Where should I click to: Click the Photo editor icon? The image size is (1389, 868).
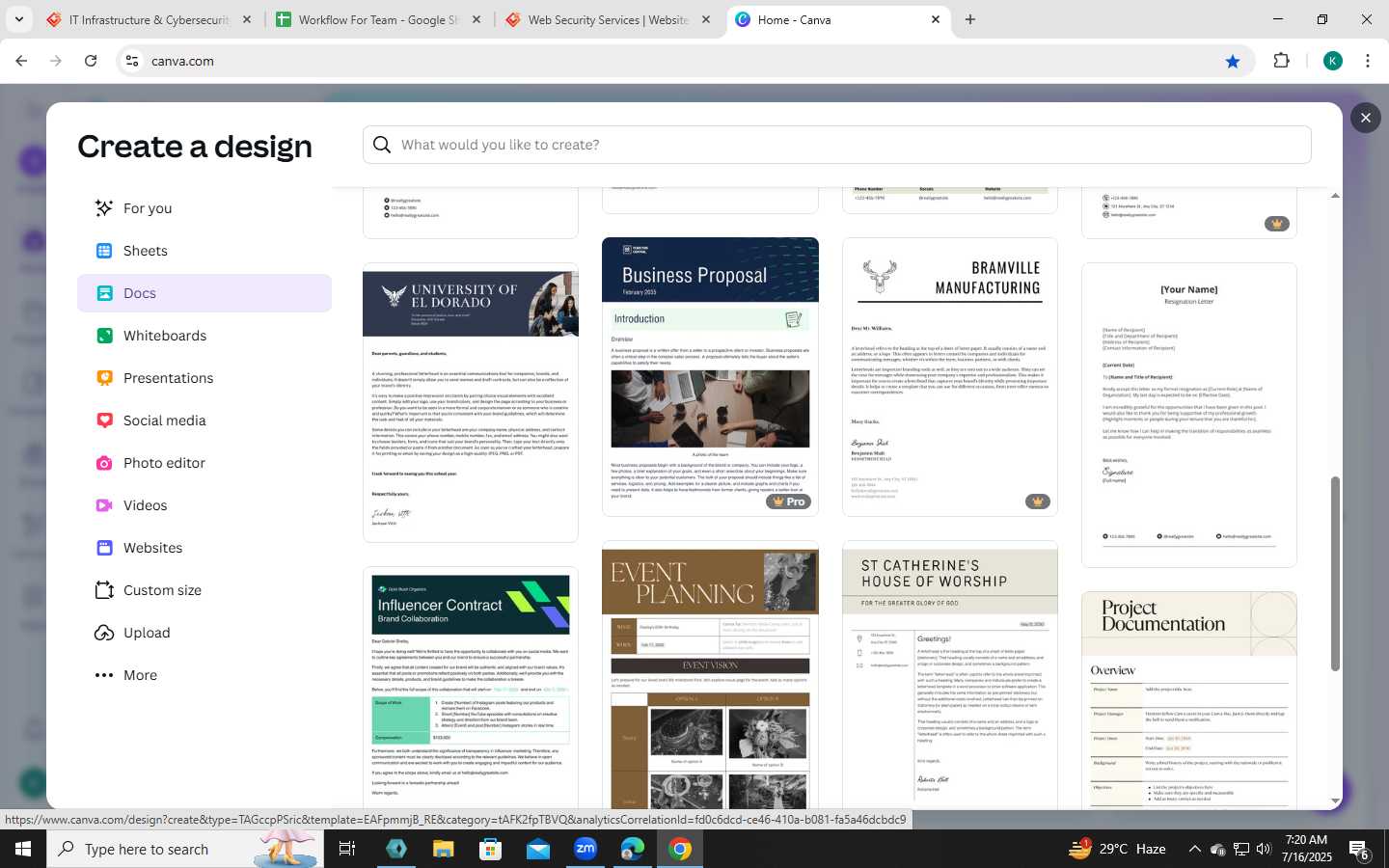[x=104, y=463]
